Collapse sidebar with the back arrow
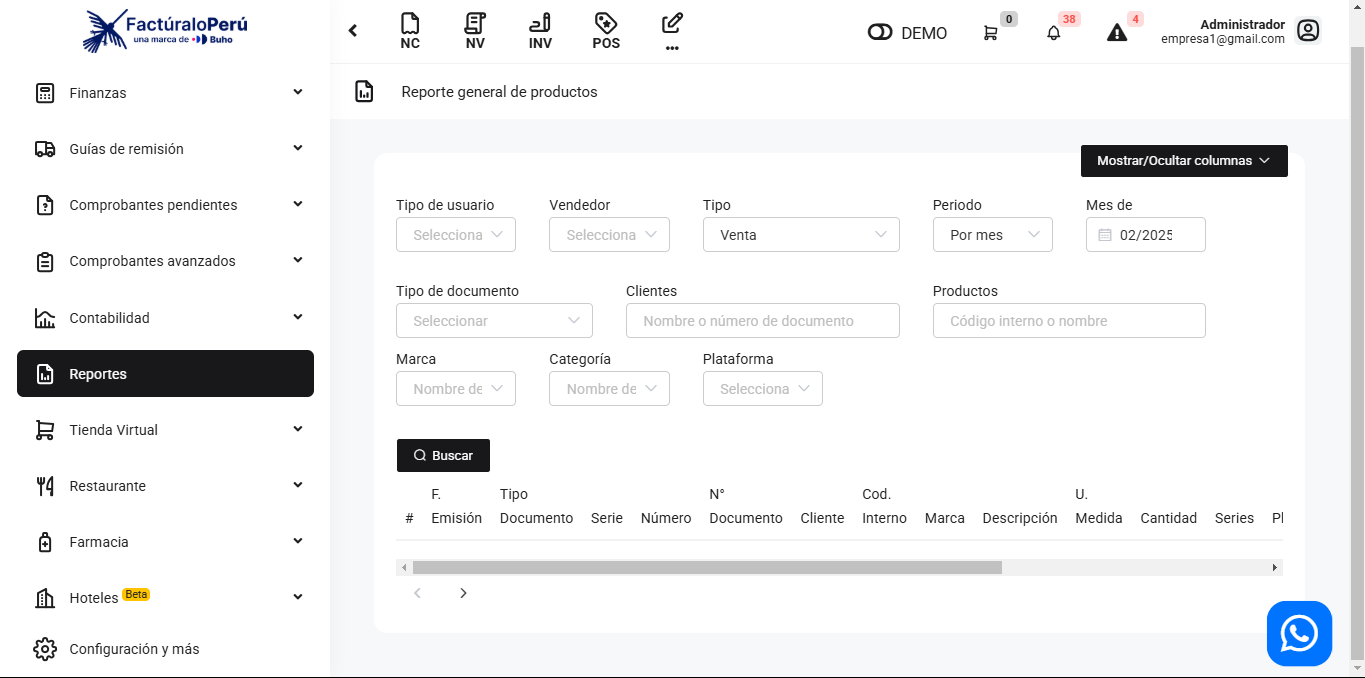This screenshot has height=678, width=1365. point(353,31)
